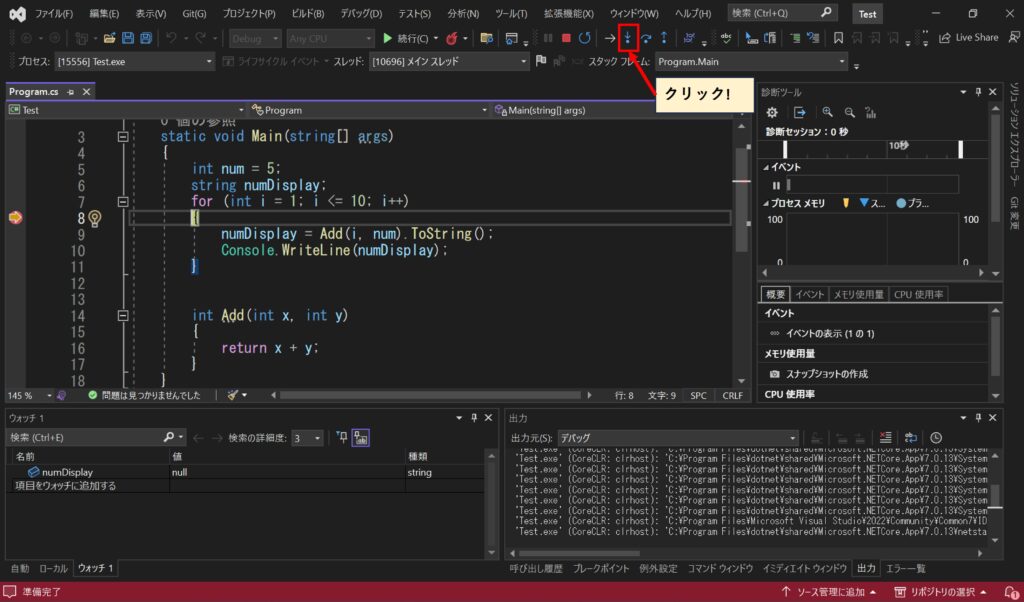Click the Hot Reload flame icon
The width and height of the screenshot is (1024, 602).
click(451, 39)
